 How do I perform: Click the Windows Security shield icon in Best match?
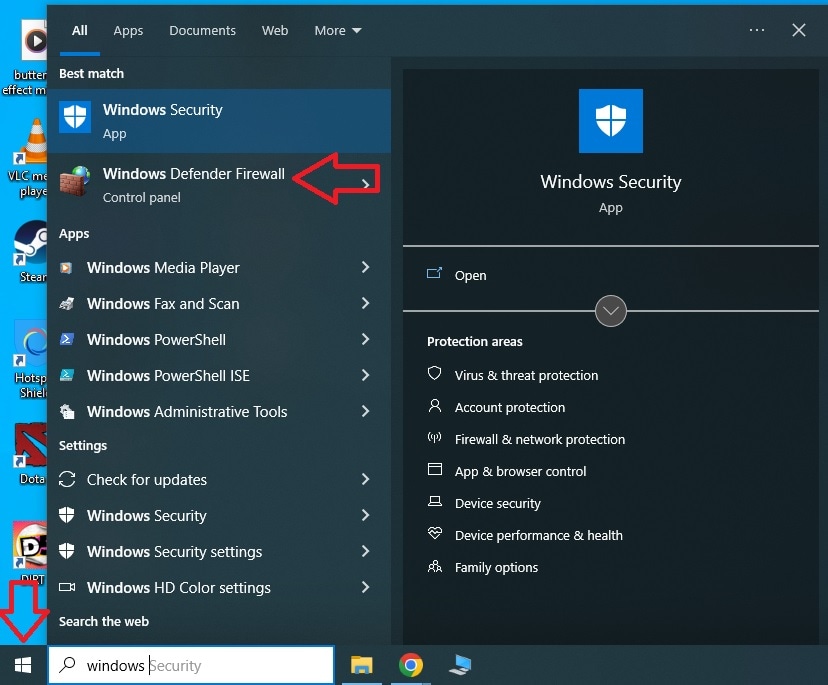tap(74, 117)
